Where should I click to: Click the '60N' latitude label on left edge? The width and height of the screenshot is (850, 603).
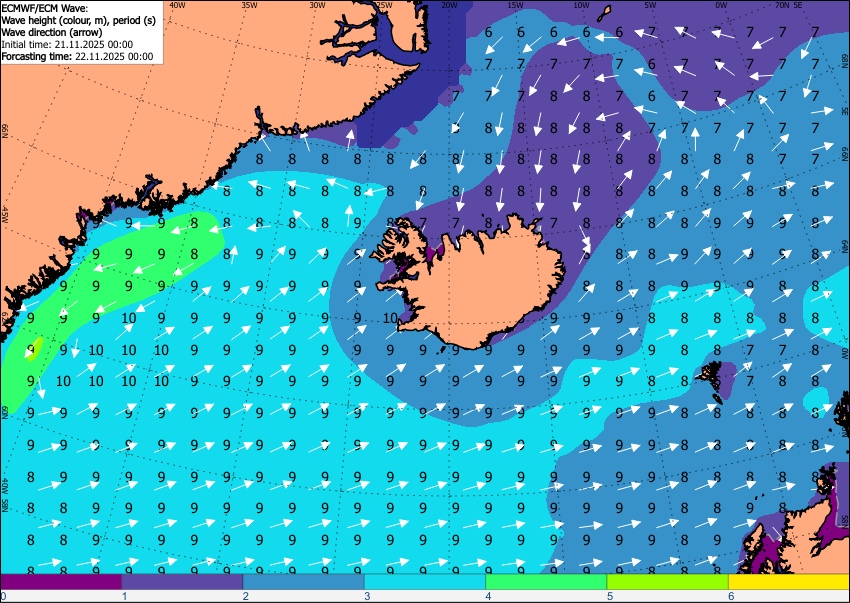click(5, 412)
